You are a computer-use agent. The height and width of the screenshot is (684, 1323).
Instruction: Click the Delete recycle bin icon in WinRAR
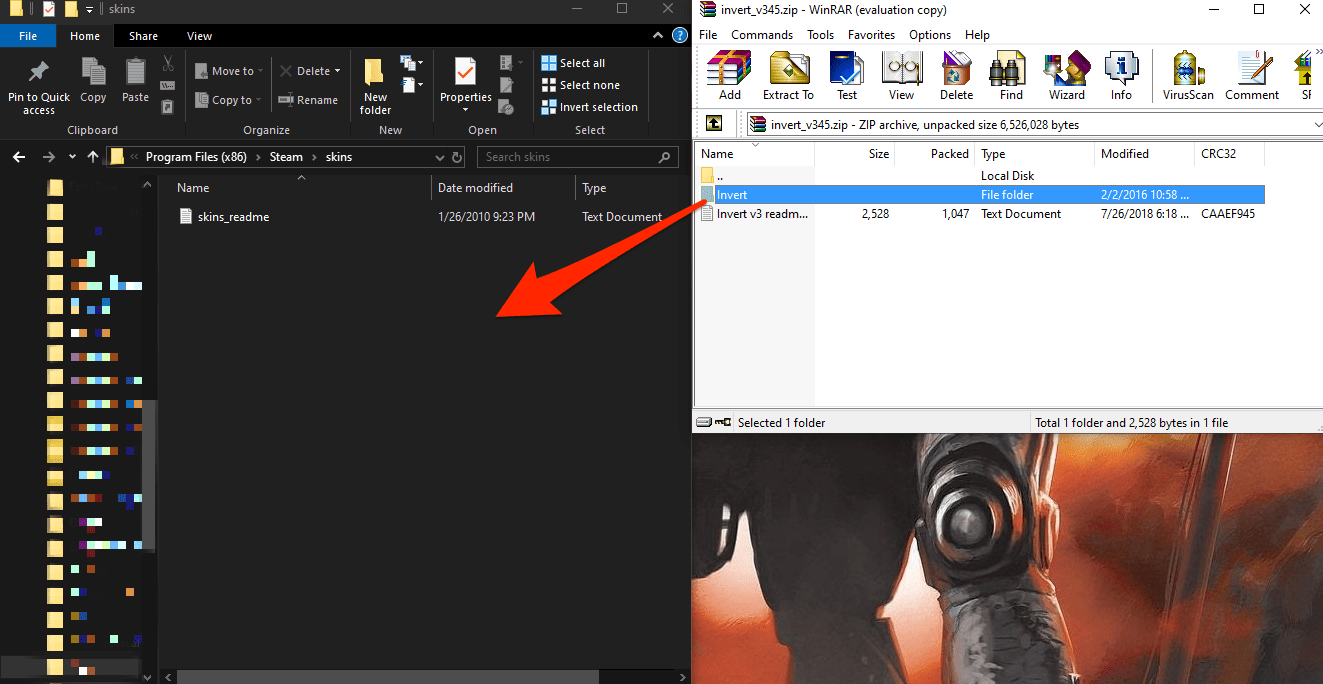[x=956, y=76]
